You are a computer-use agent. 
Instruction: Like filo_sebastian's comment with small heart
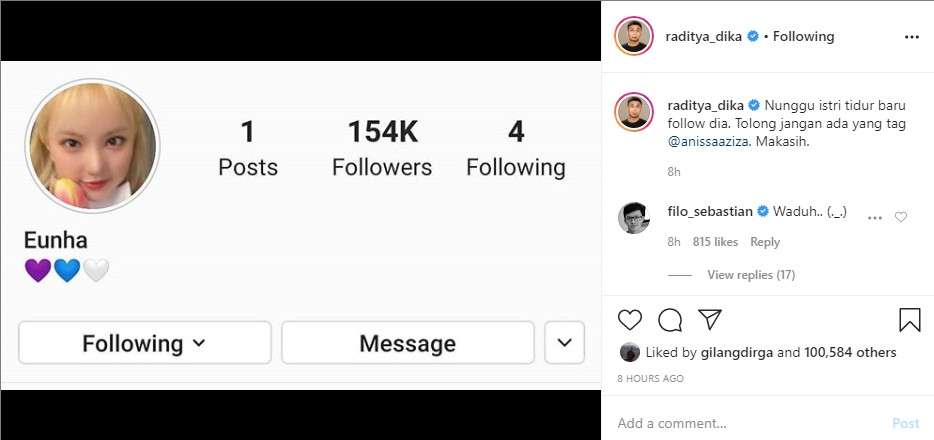(x=901, y=217)
